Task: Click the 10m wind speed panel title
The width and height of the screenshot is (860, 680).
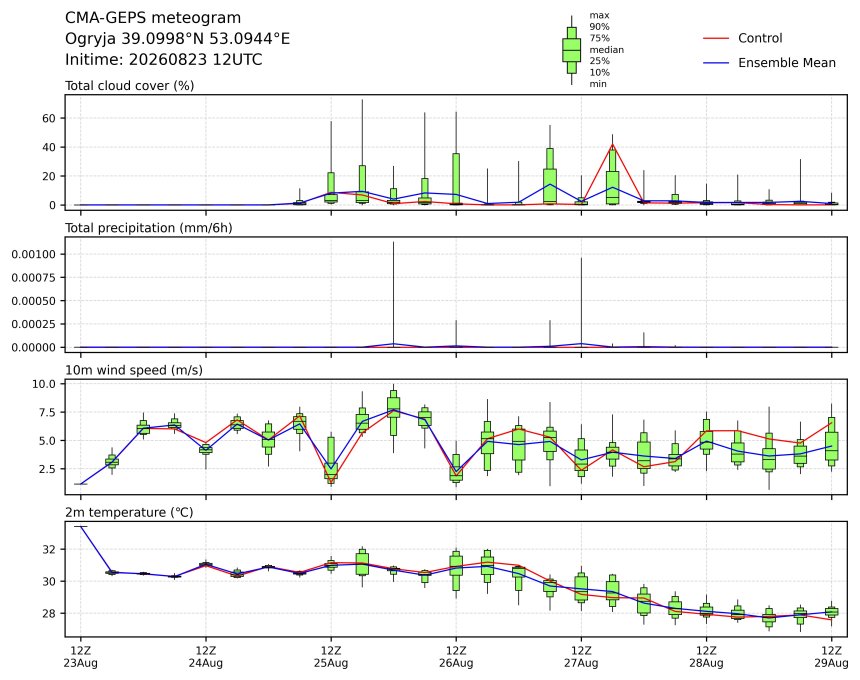Action: (134, 370)
